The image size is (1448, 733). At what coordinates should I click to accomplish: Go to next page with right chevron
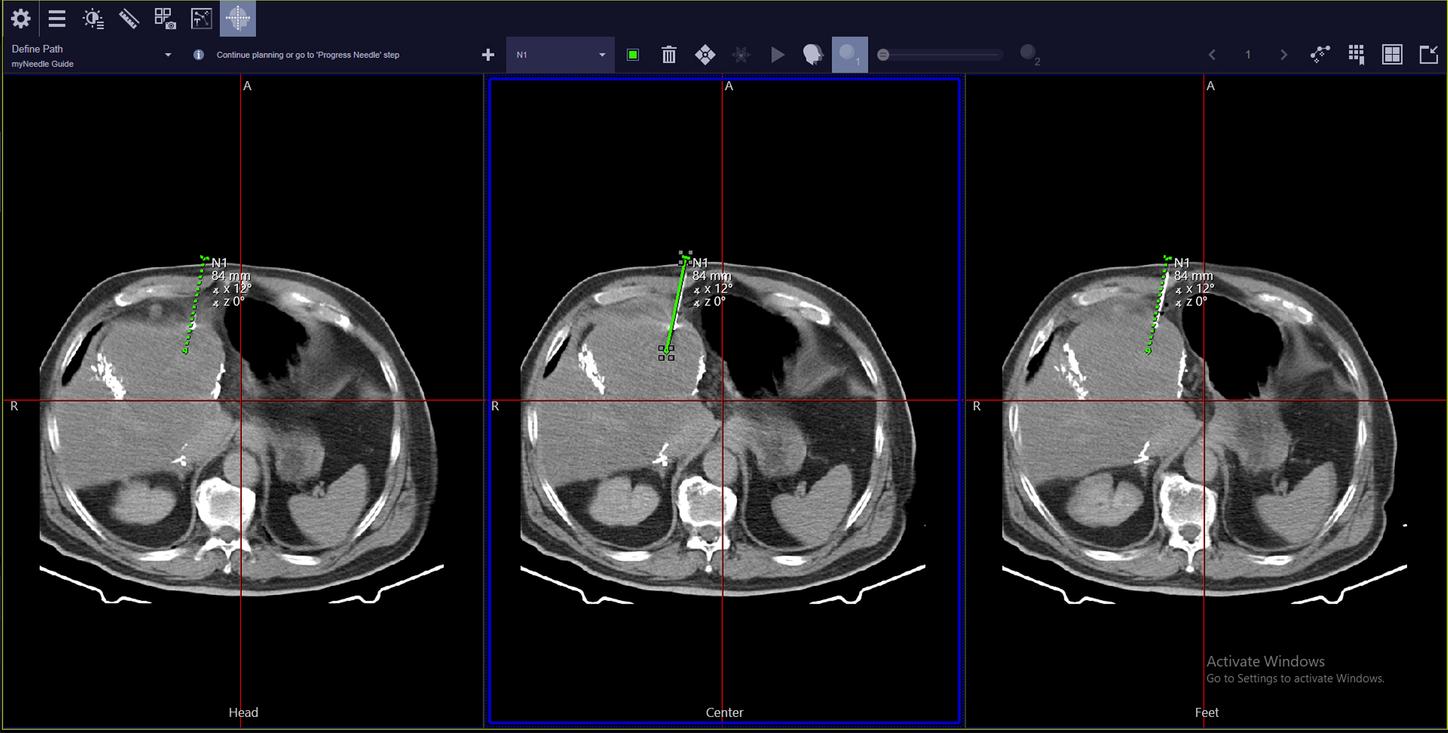[1284, 55]
